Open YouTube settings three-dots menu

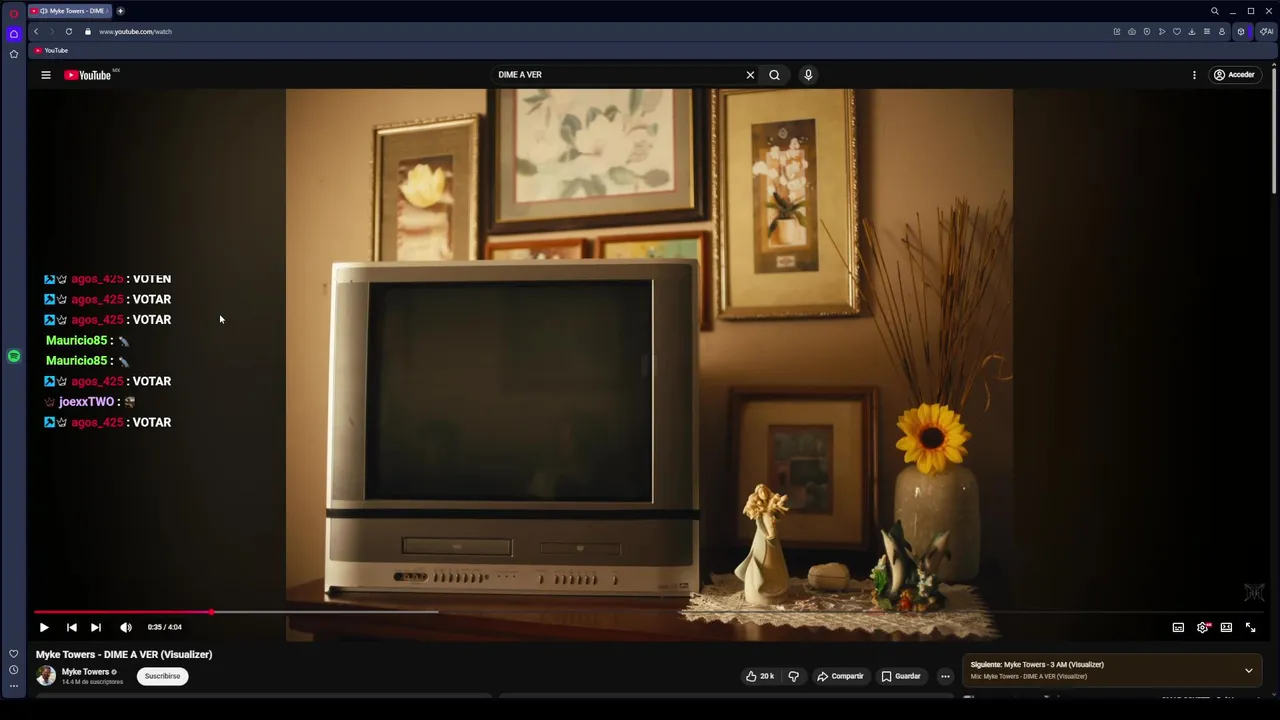(x=1194, y=75)
